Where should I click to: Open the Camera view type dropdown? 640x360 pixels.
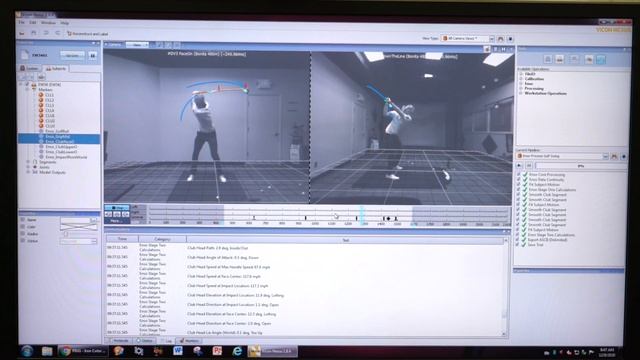coord(137,45)
